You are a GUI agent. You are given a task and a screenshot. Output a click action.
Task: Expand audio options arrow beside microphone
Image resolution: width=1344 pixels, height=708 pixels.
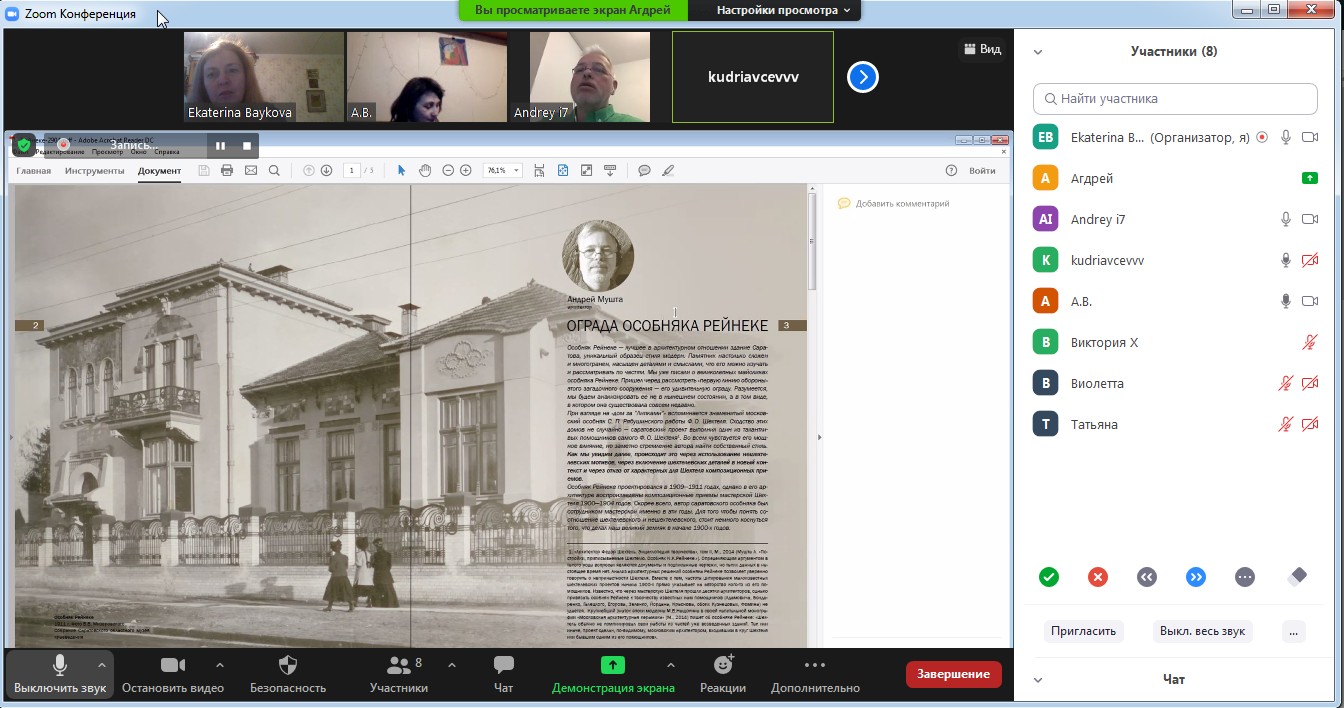pyautogui.click(x=101, y=665)
